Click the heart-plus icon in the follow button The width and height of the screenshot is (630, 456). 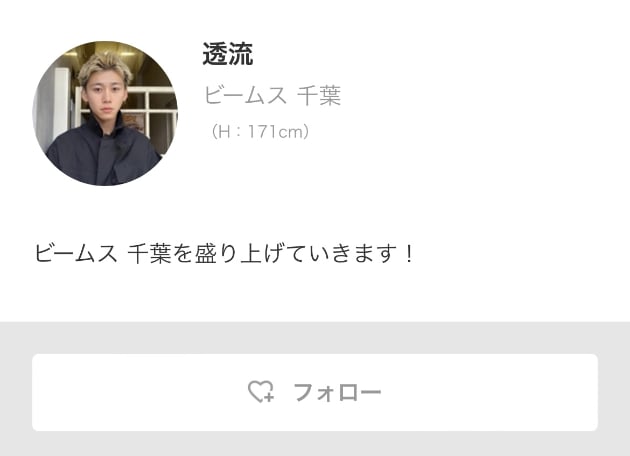click(x=261, y=392)
